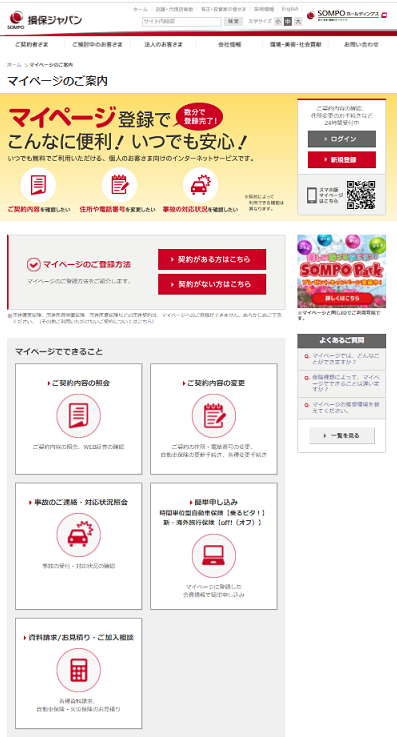Open the 店舗・代理店検索 header link
This screenshot has width=397, height=737.
[x=174, y=9]
